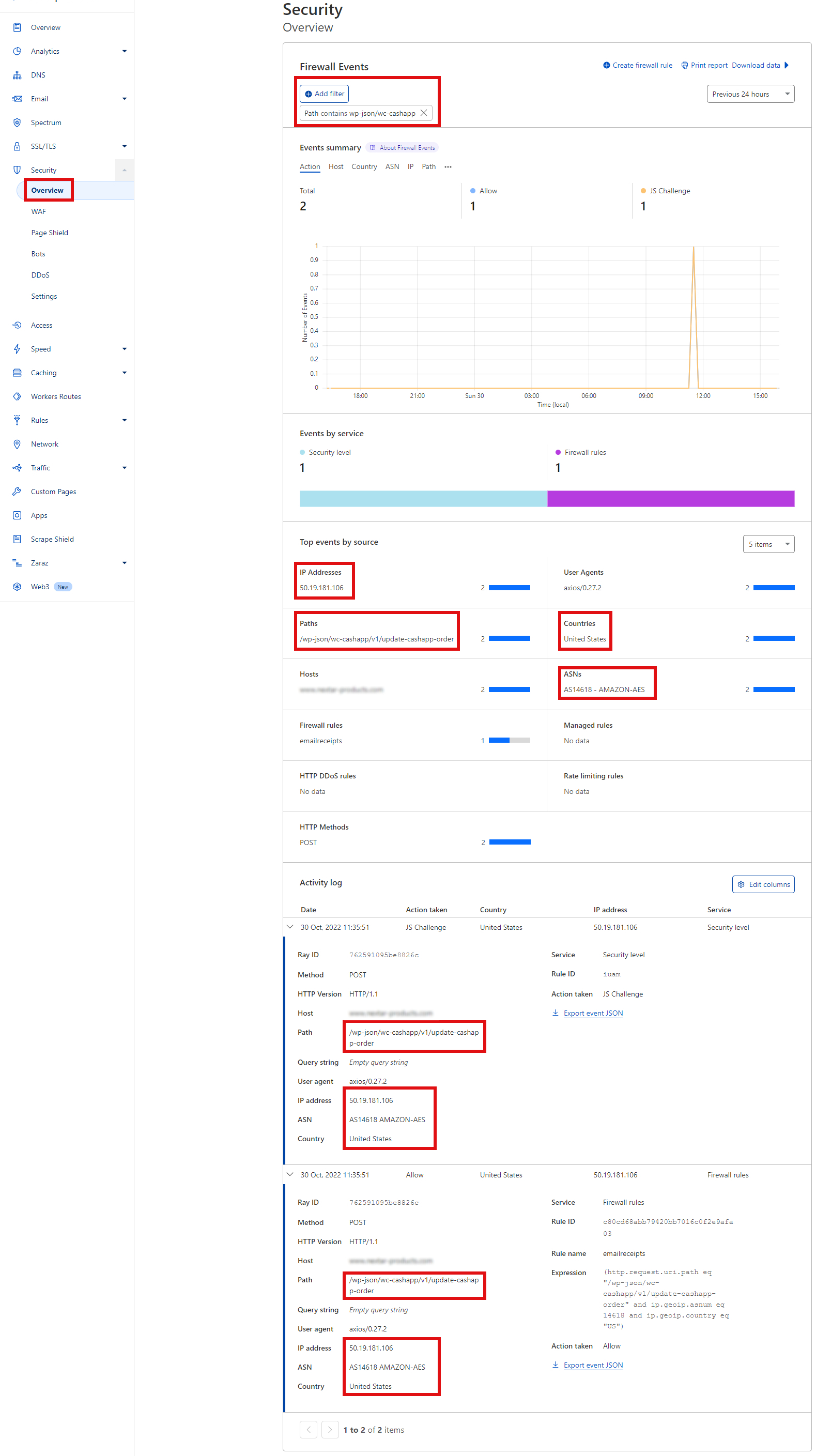Show more summary tabs via ellipsis
This screenshot has height=1456, width=816.
(x=448, y=167)
